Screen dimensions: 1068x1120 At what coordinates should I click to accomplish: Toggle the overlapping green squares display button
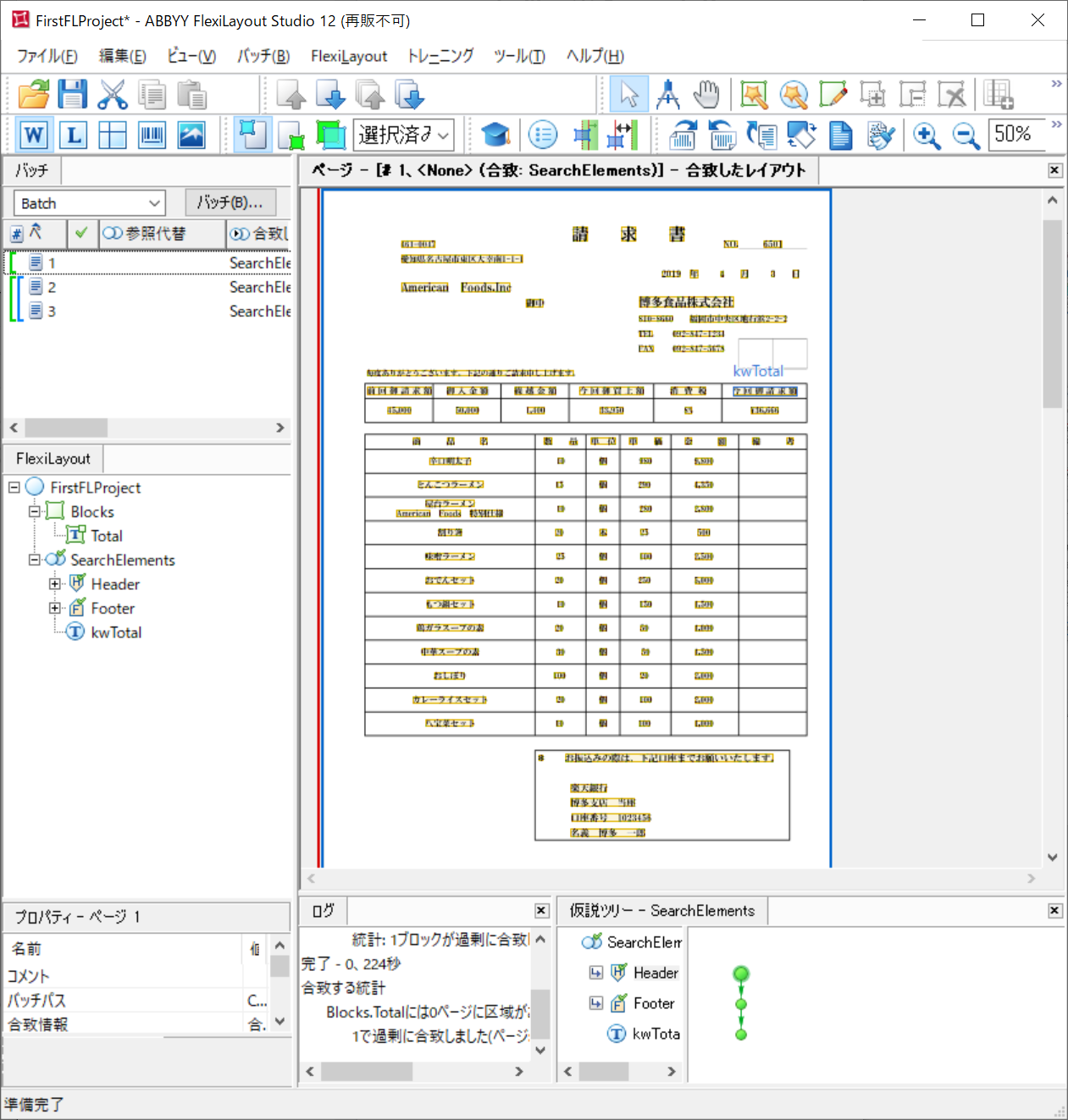[x=331, y=135]
